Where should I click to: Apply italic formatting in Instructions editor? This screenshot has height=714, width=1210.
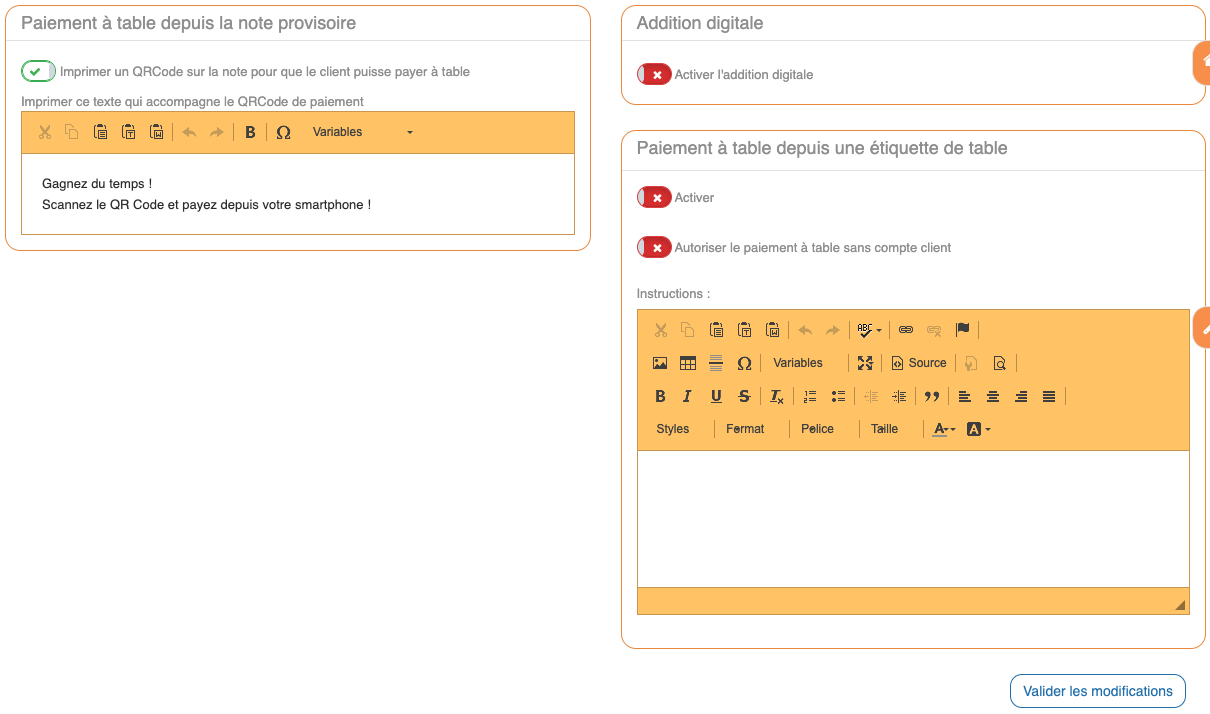[x=688, y=396]
